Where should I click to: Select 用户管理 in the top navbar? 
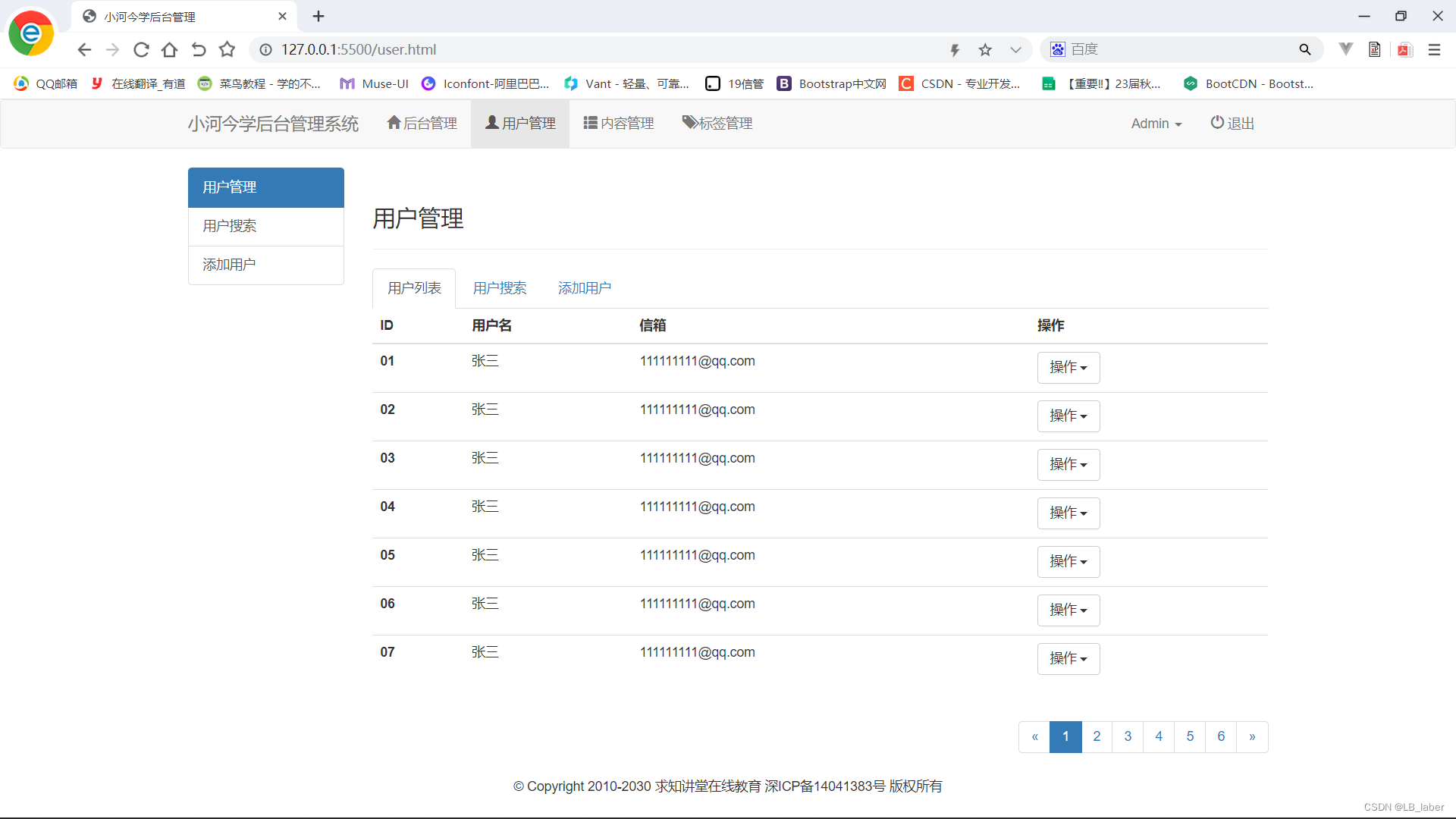tap(520, 124)
